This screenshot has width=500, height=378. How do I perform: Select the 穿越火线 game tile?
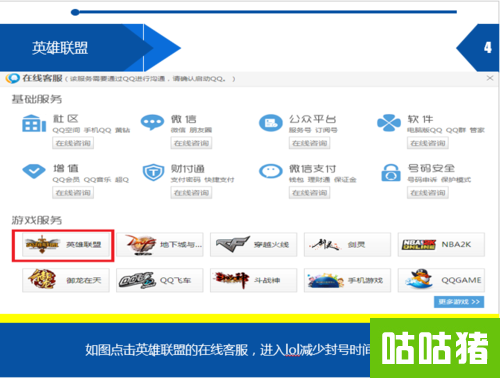tap(253, 245)
